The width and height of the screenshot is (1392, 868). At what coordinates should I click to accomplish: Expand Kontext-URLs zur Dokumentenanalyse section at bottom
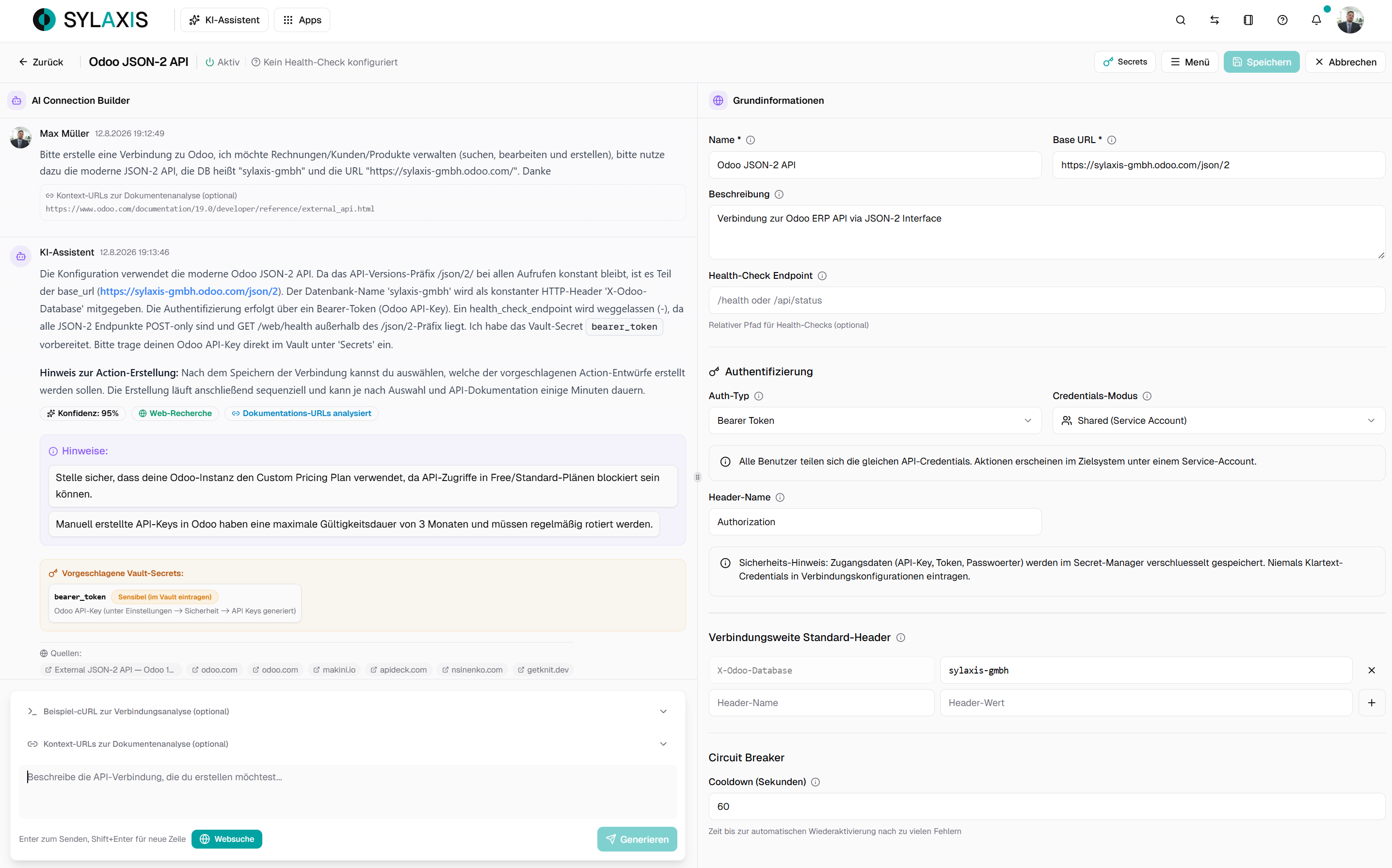(x=348, y=744)
